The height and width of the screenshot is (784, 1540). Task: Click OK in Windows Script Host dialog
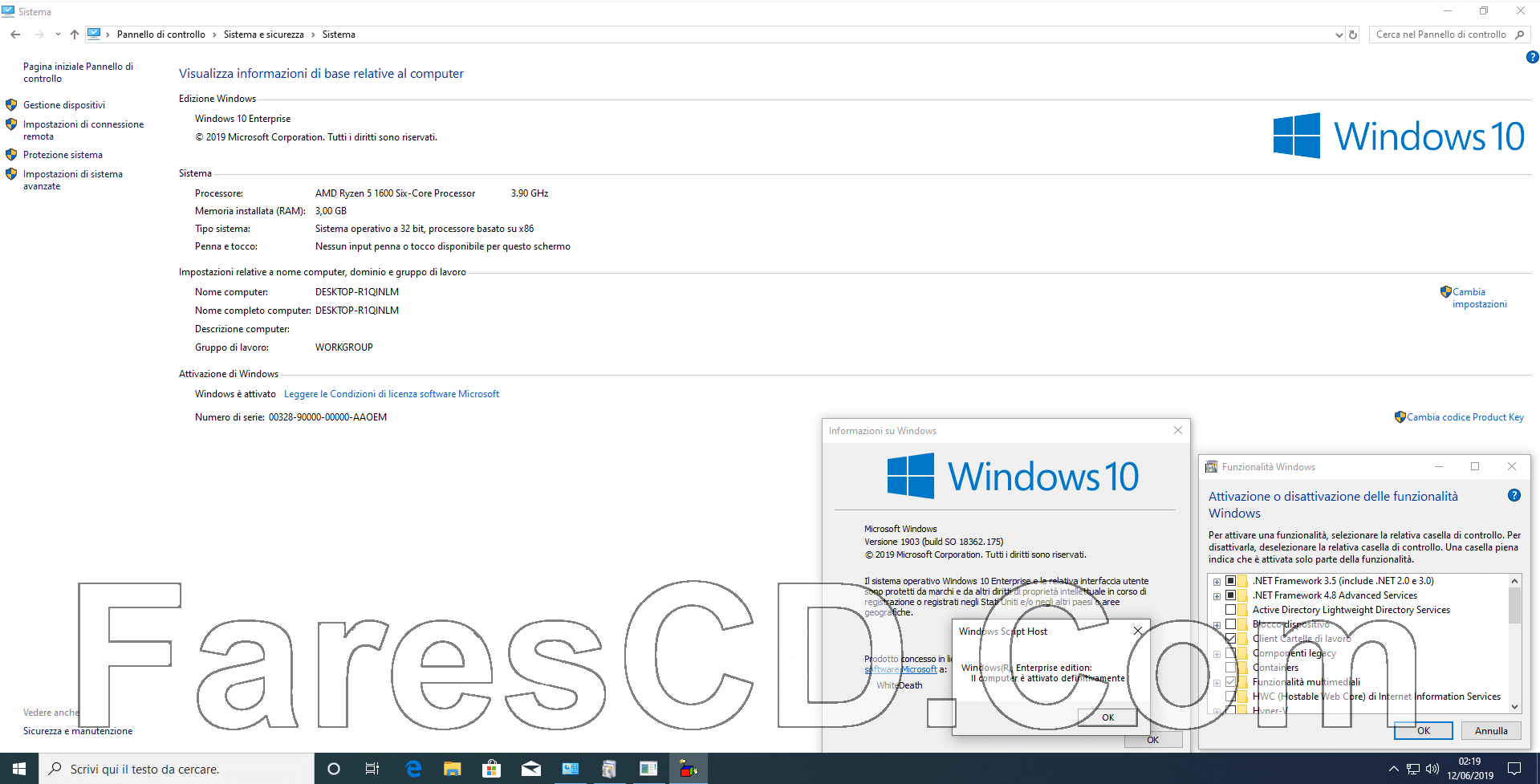click(1107, 717)
